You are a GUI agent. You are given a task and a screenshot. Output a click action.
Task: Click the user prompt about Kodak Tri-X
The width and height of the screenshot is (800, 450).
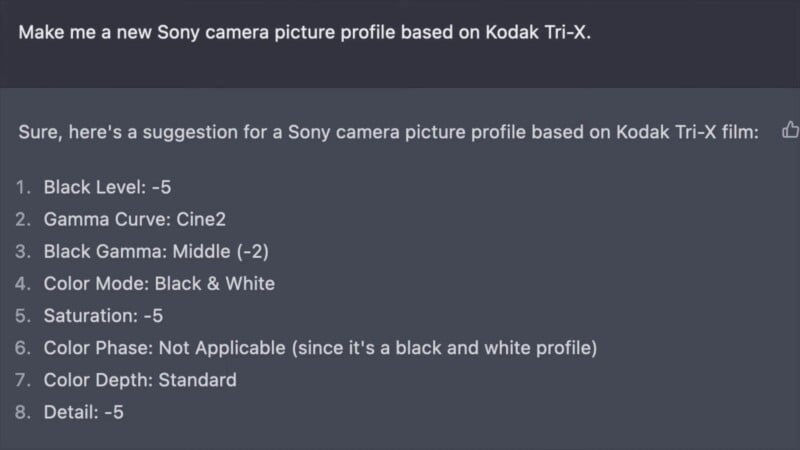click(x=305, y=33)
